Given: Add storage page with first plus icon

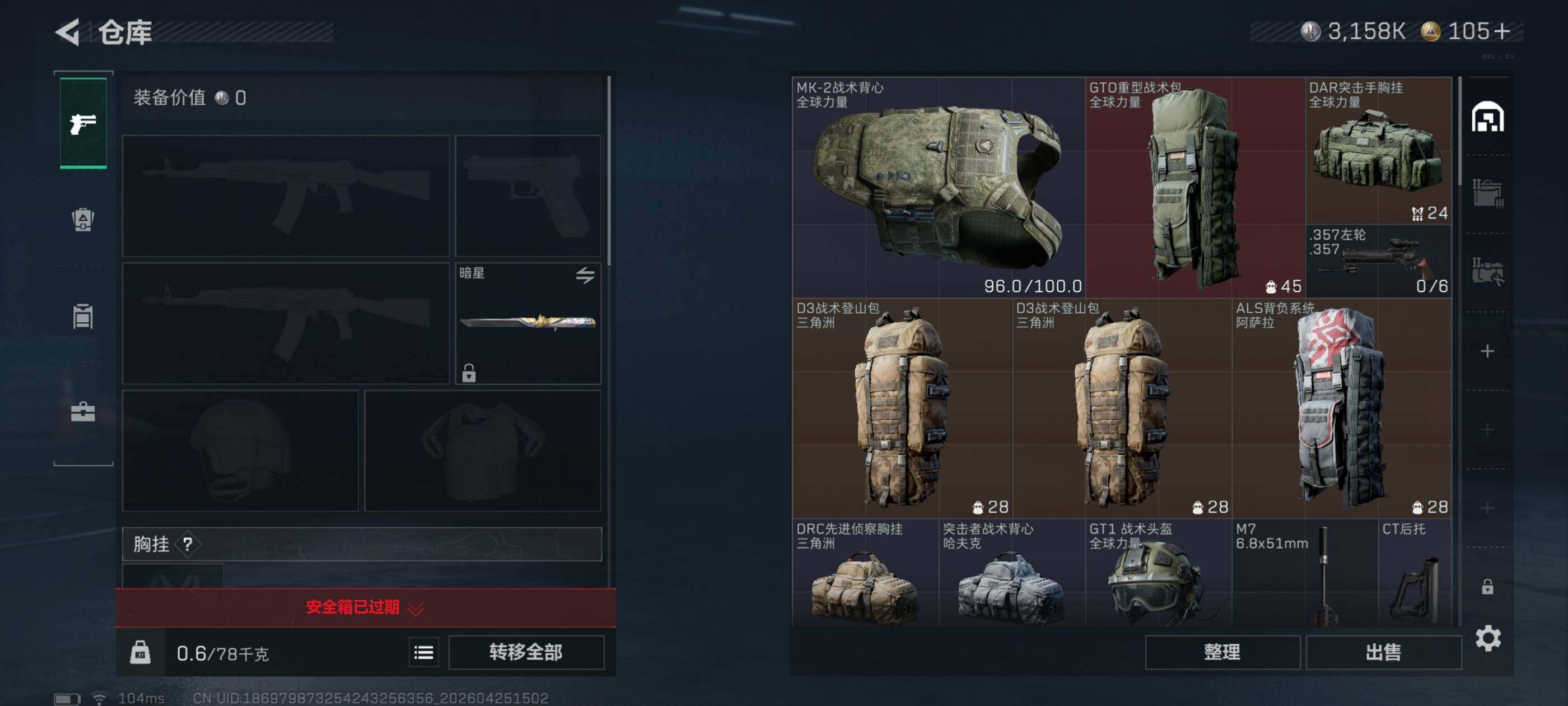Looking at the screenshot, I should coord(1487,351).
